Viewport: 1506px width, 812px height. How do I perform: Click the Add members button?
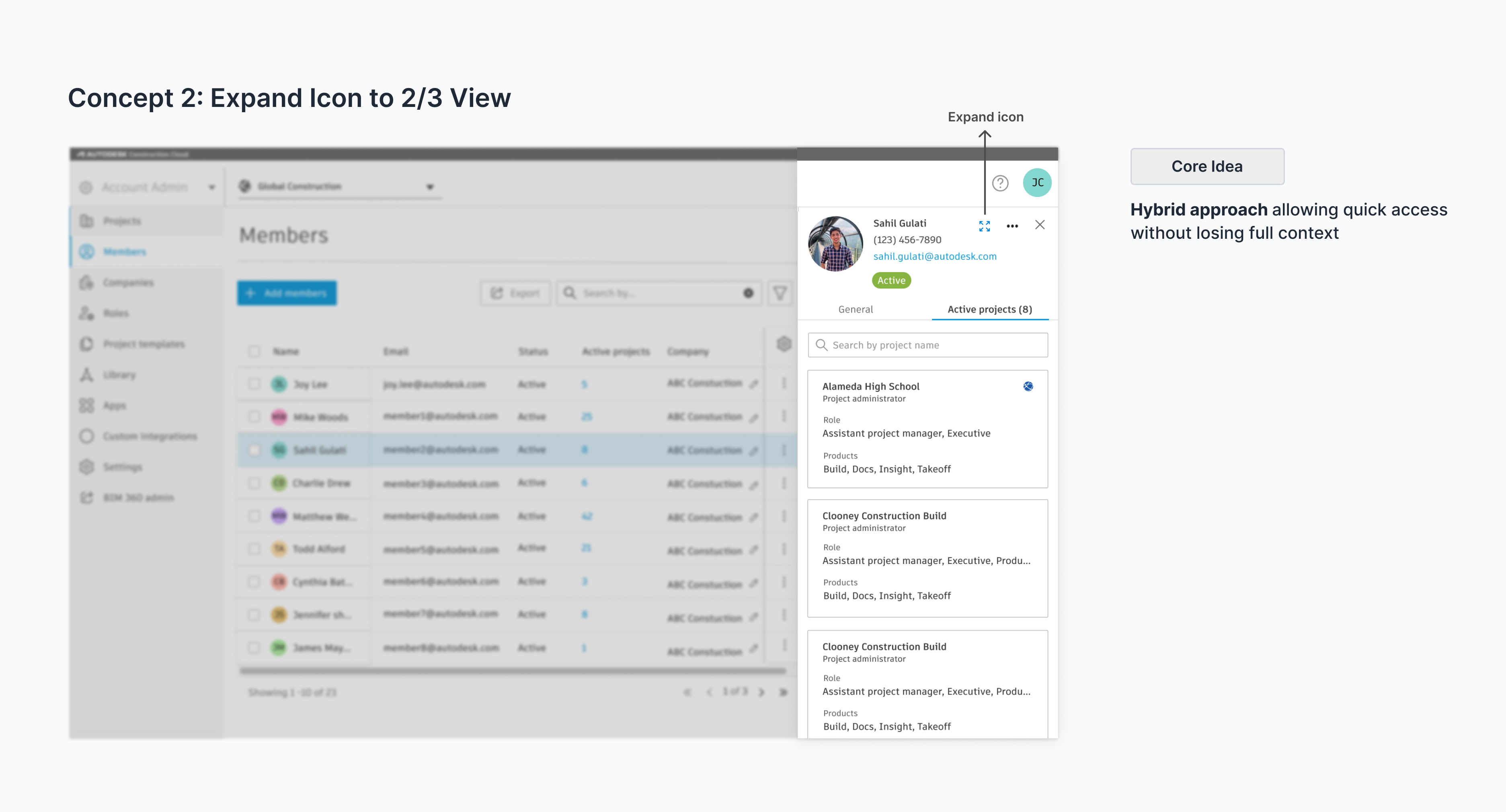tap(287, 293)
